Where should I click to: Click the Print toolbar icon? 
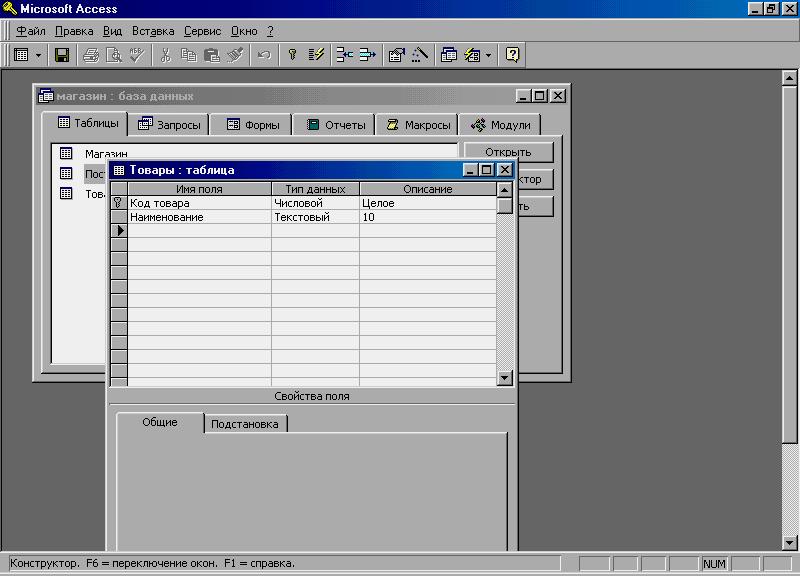91,55
